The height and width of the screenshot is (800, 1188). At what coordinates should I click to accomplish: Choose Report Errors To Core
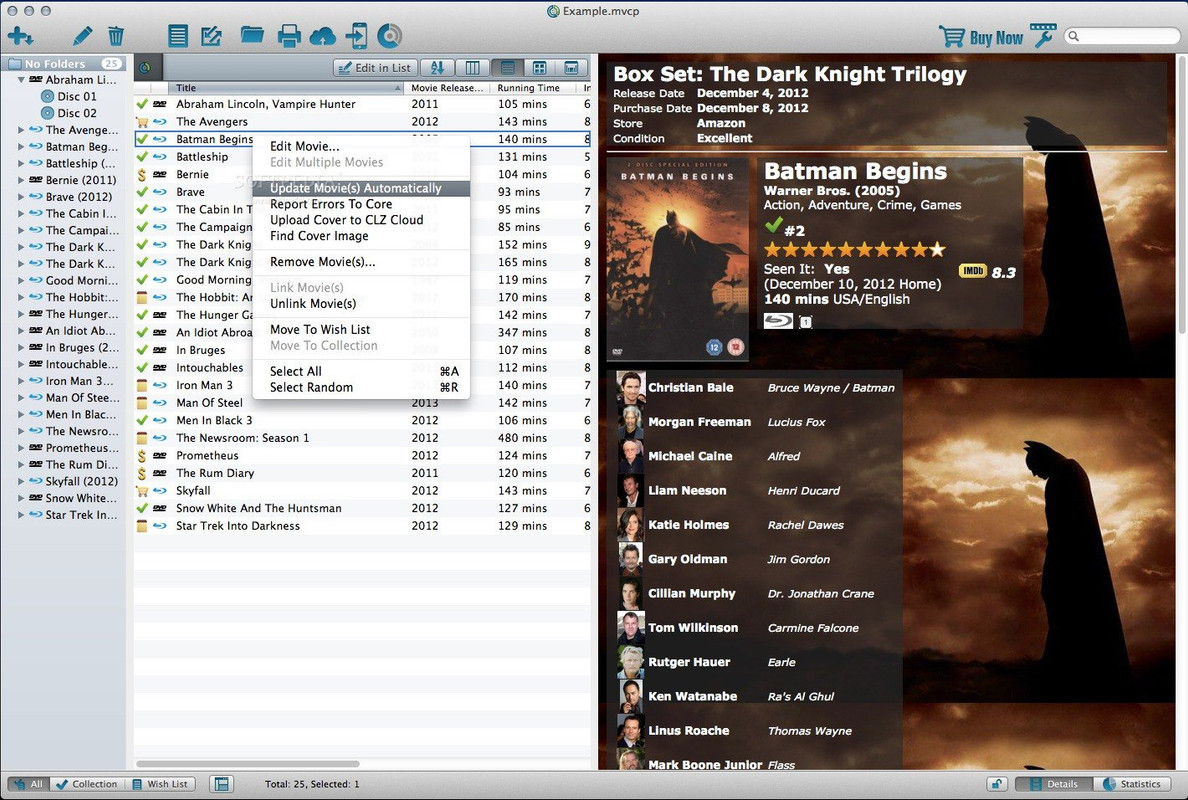coord(361,204)
